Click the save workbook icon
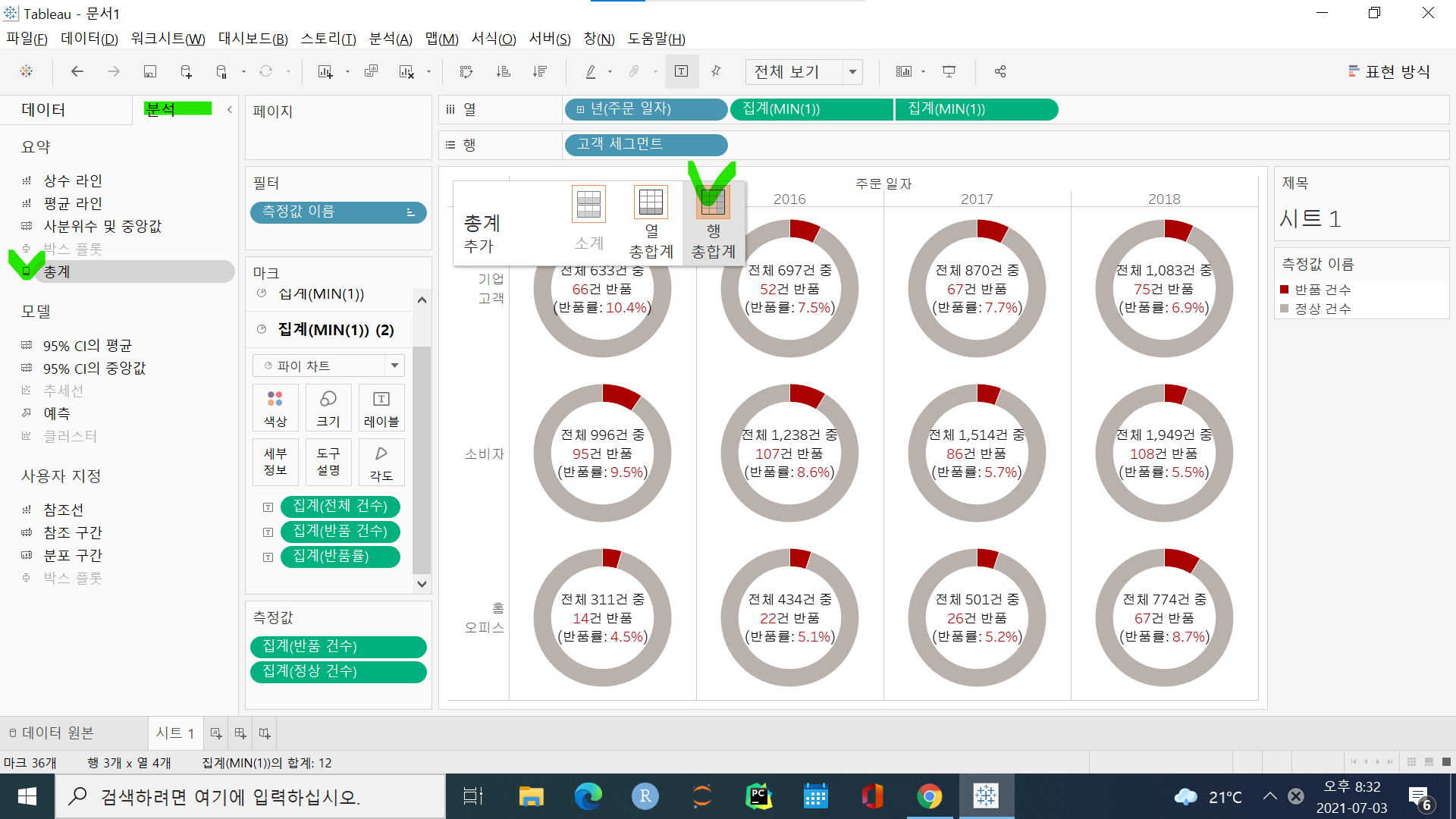 tap(149, 71)
